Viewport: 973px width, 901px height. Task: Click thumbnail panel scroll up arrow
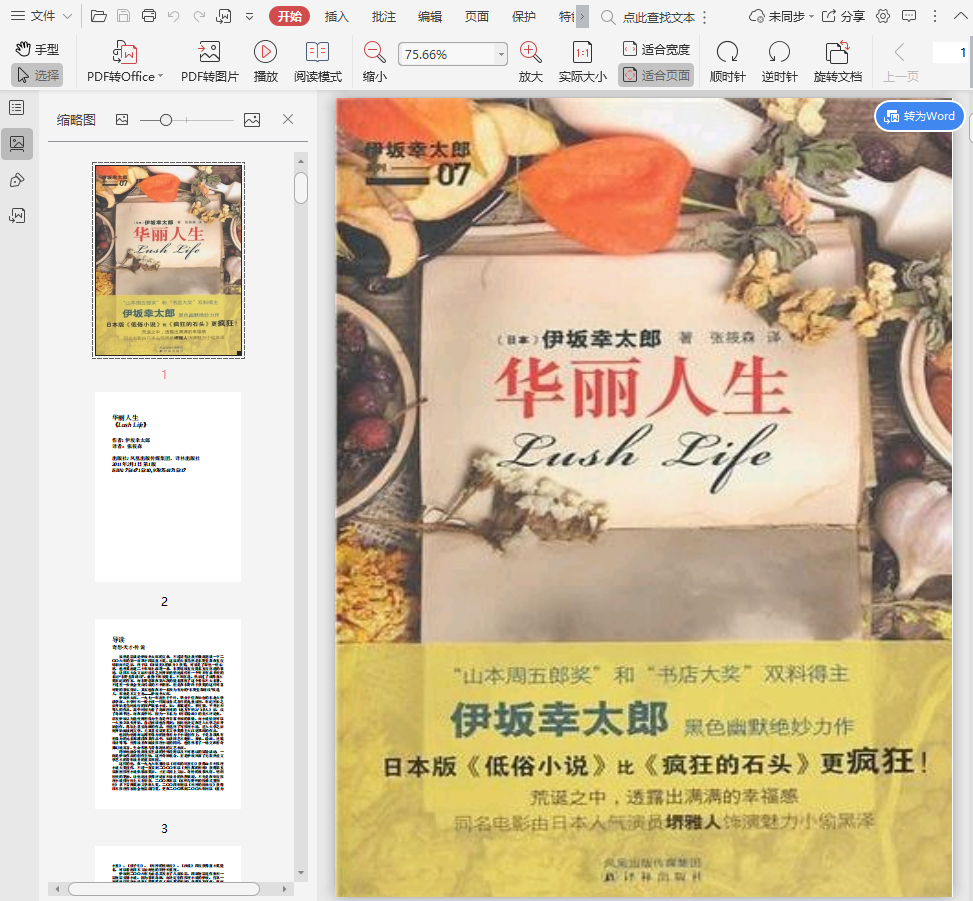[x=301, y=161]
